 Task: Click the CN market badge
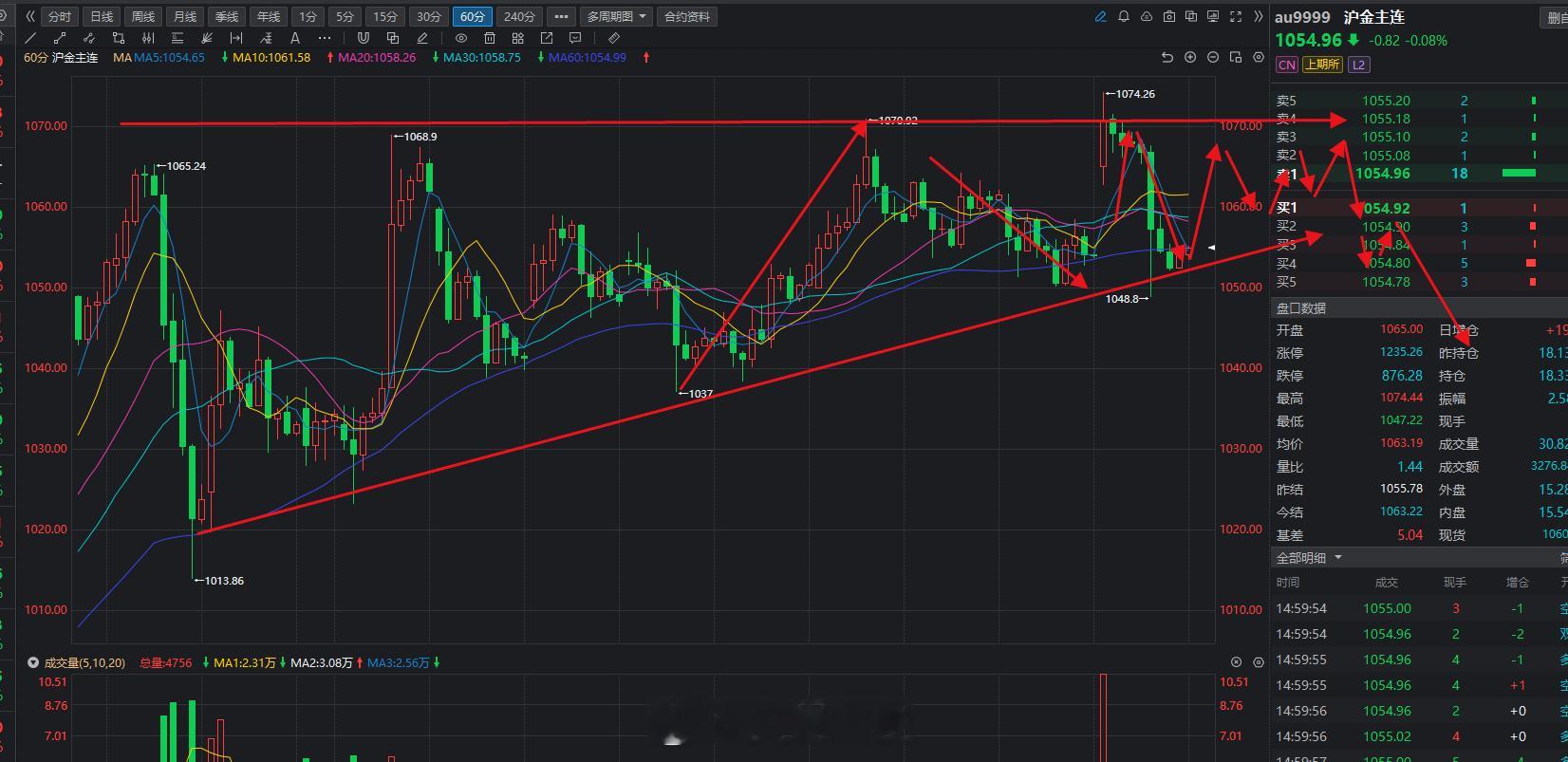point(1286,65)
